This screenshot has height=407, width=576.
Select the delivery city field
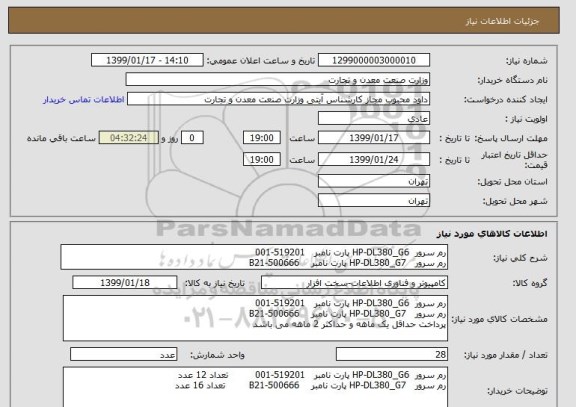(x=374, y=201)
